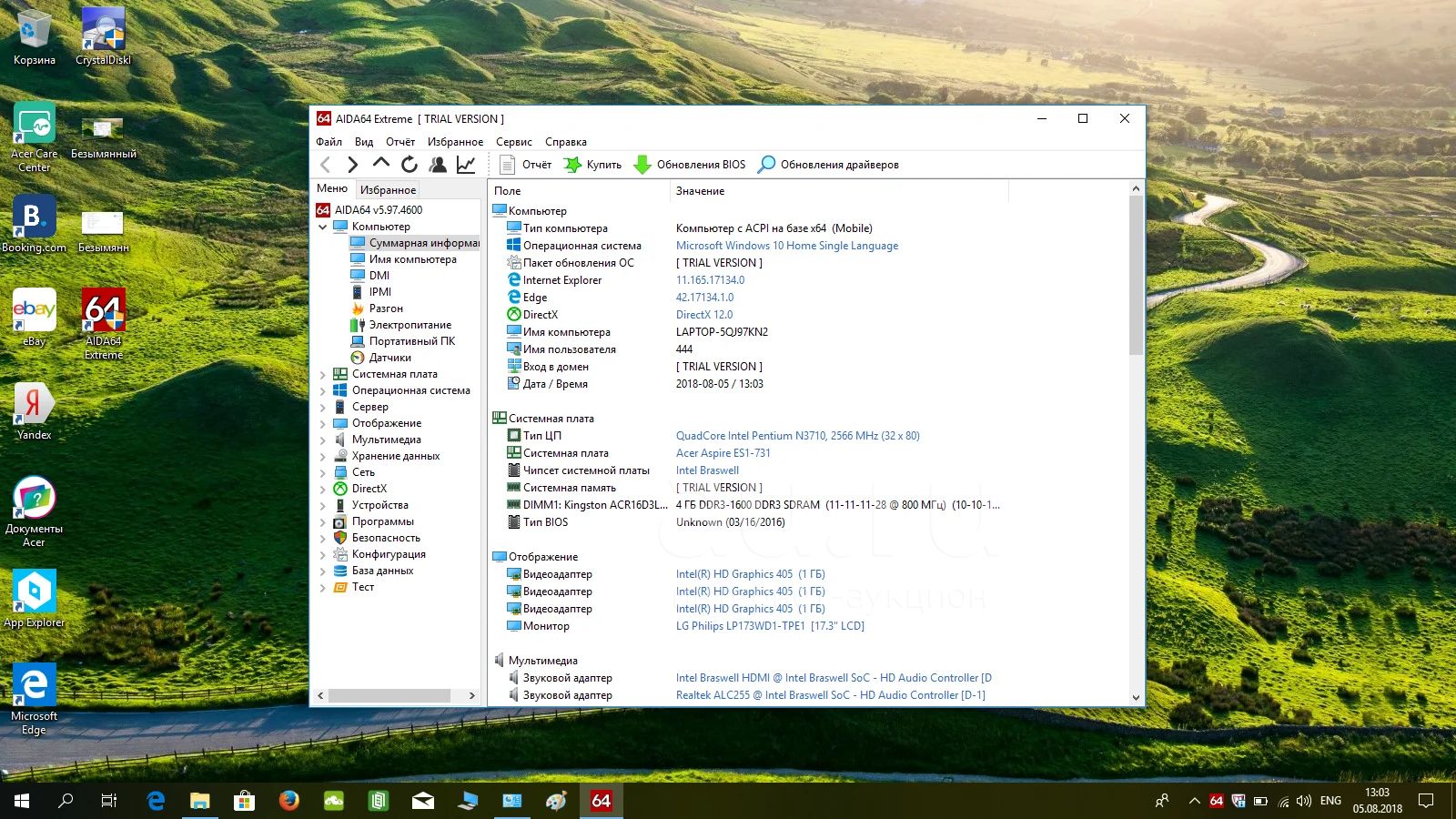Image resolution: width=1456 pixels, height=819 pixels.
Task: Open the Вид menu
Action: point(364,142)
